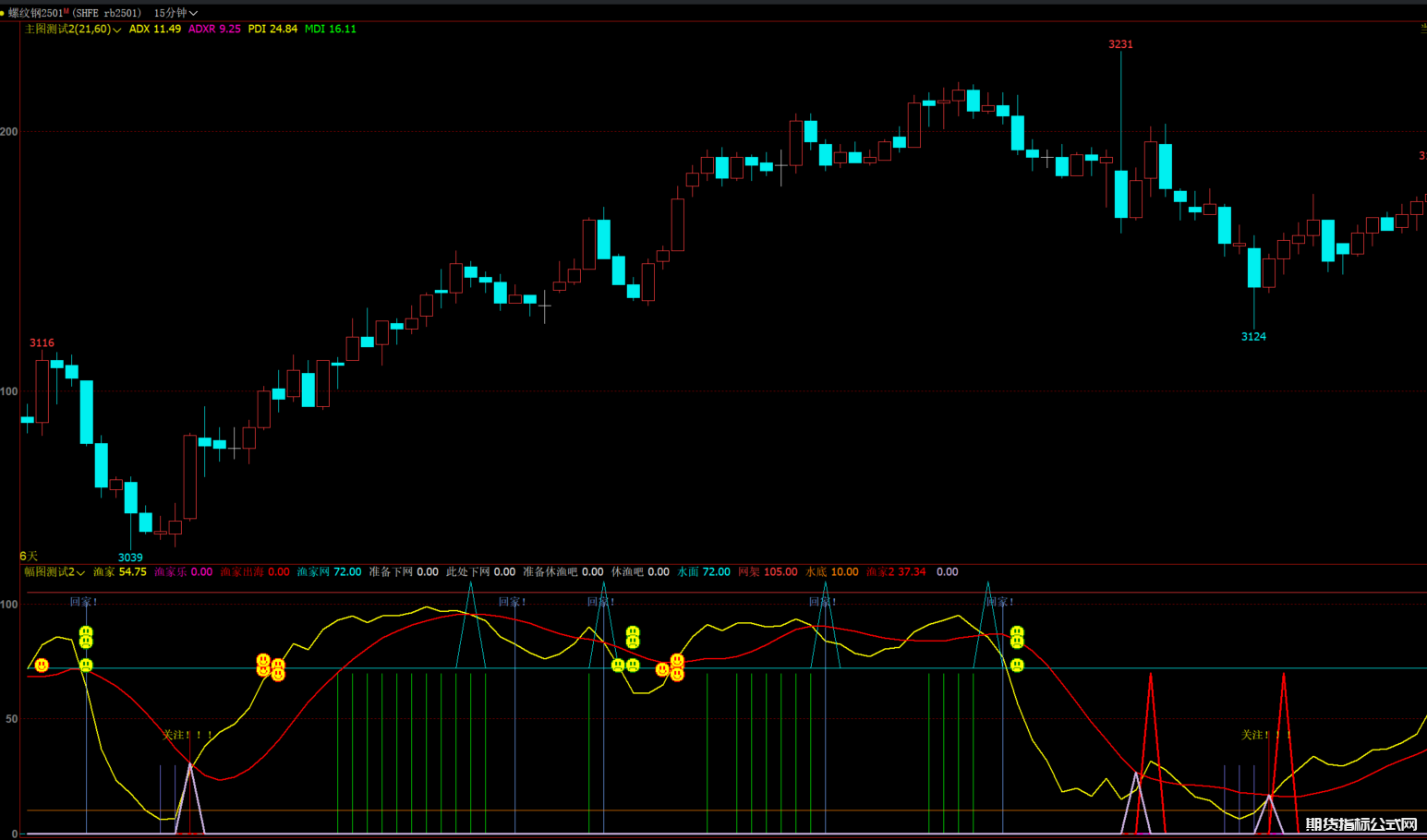Click the 6天 label in main chart
The image size is (1427, 840).
tap(29, 557)
